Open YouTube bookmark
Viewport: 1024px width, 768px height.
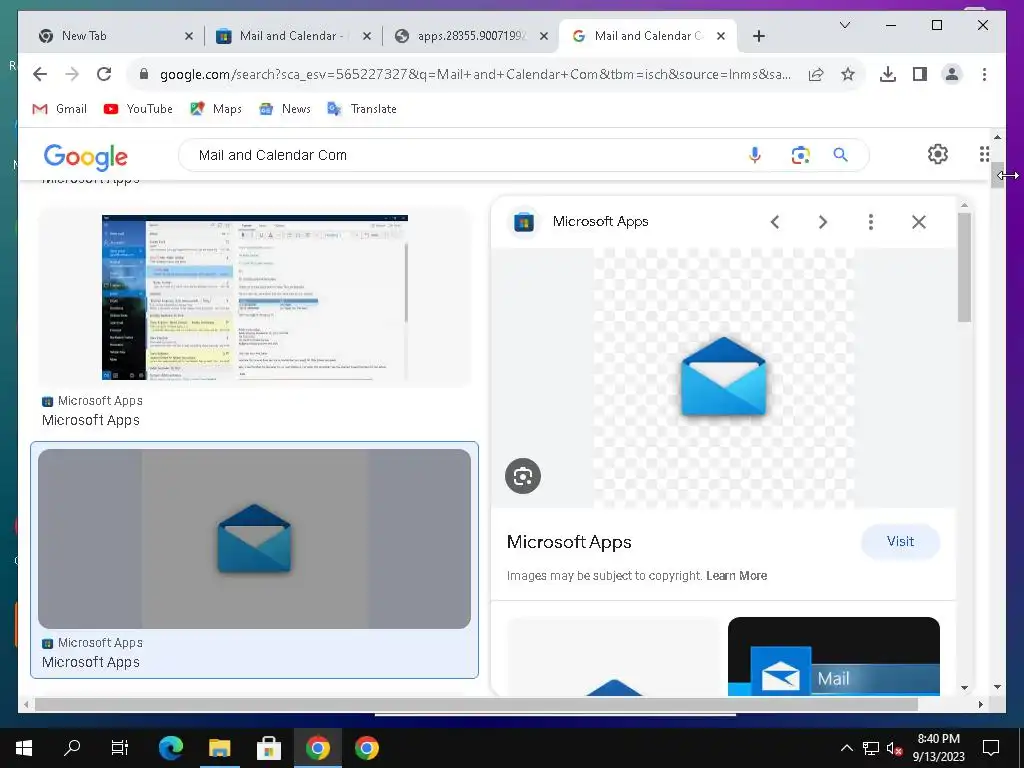(138, 109)
